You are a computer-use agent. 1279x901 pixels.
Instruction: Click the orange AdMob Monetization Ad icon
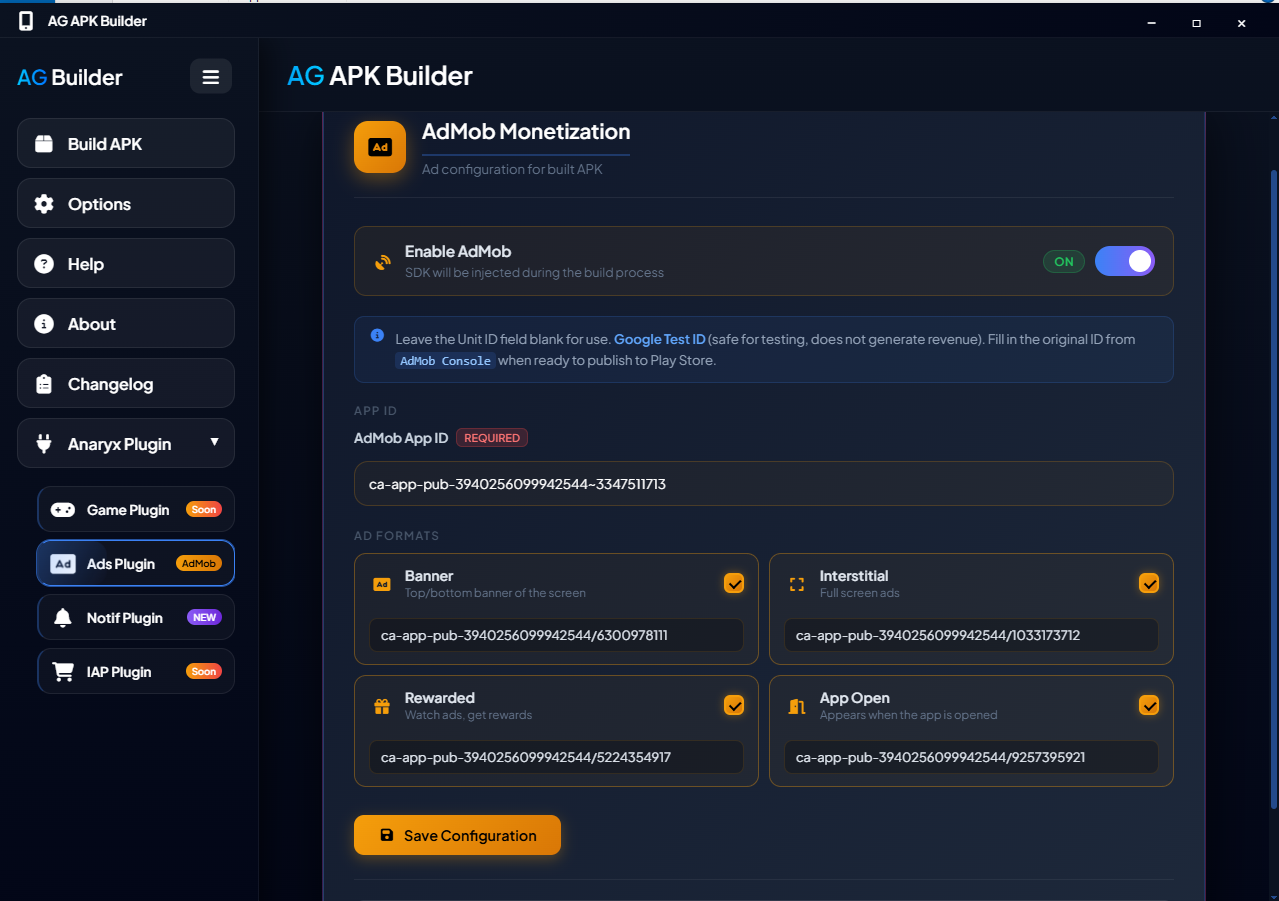[x=380, y=147]
